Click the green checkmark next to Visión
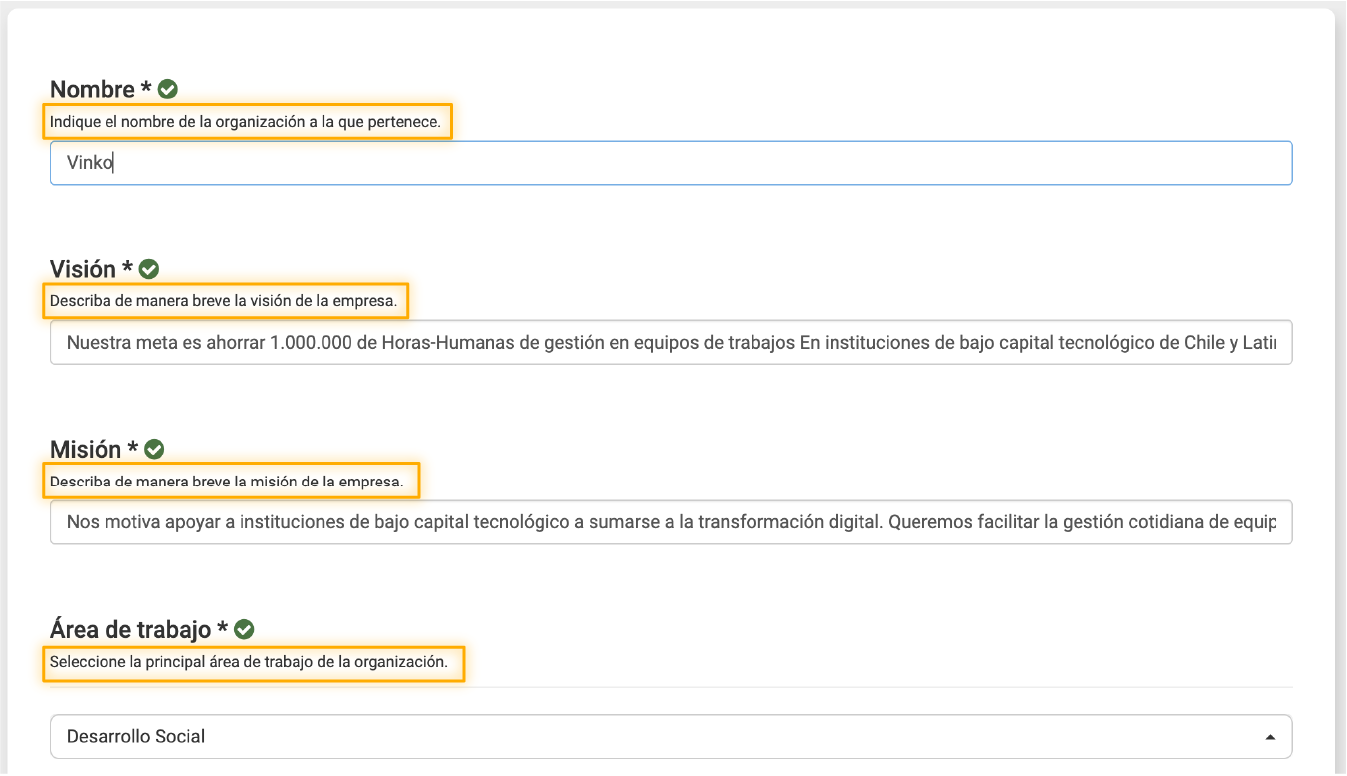1347x776 pixels. click(149, 269)
